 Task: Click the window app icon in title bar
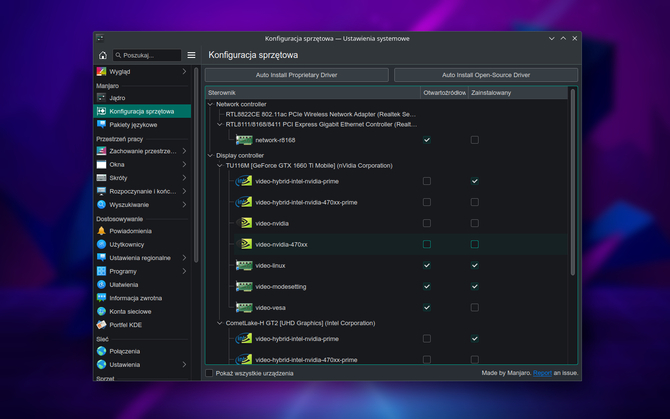[100, 38]
